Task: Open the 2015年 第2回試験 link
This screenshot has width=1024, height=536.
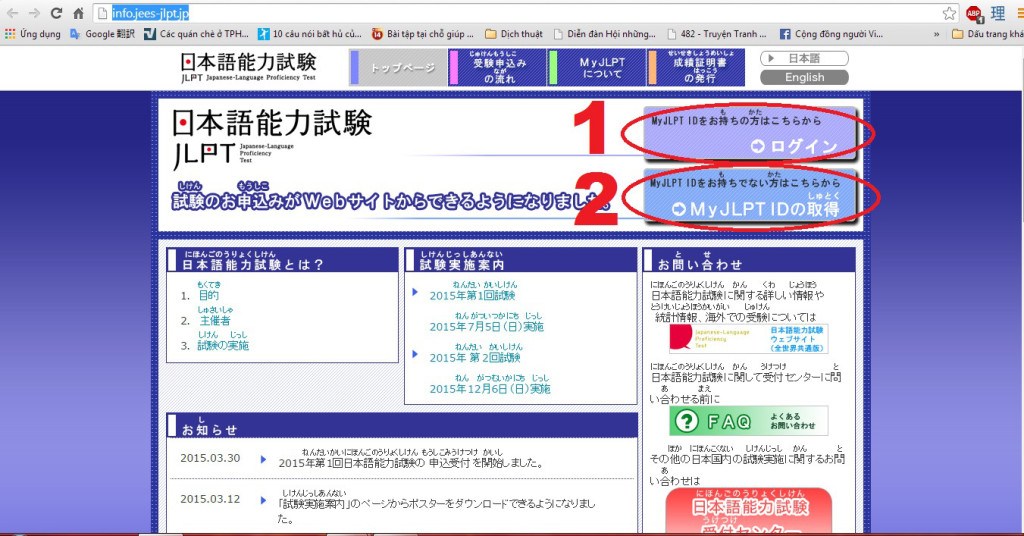Action: (475, 358)
